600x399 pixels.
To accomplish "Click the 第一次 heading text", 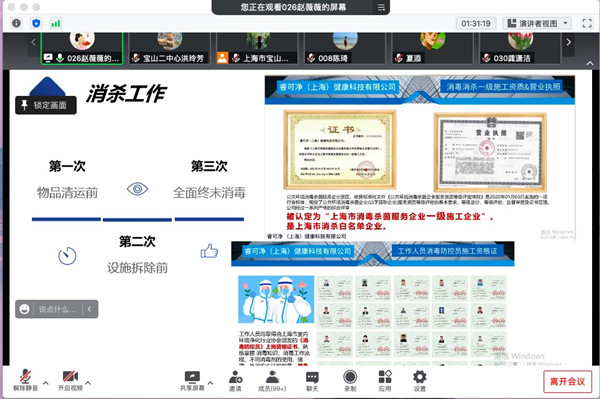I will 67,166.
